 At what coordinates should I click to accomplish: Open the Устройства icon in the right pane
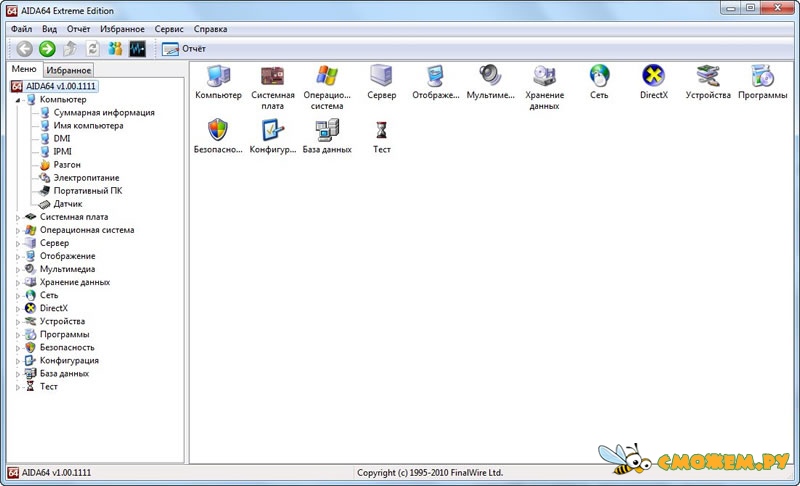(708, 82)
